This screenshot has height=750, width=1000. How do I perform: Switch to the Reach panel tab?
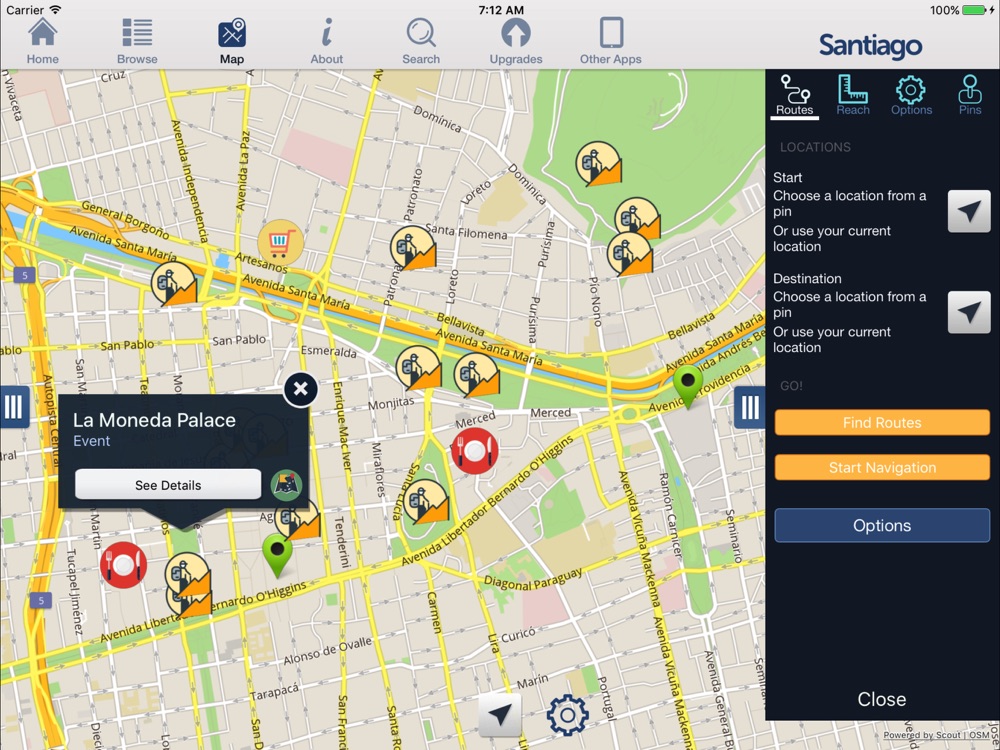(x=853, y=96)
